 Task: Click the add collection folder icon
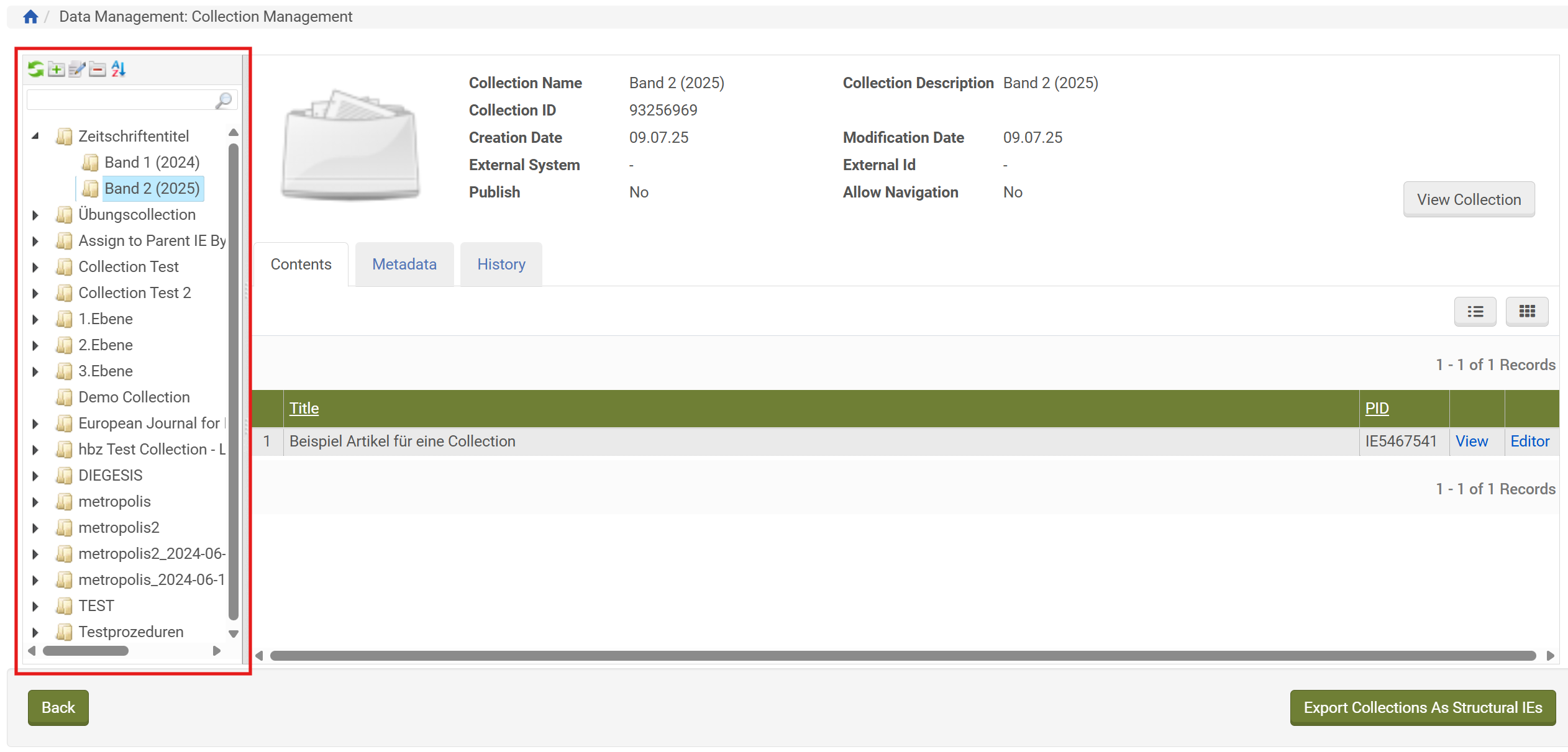coord(57,69)
